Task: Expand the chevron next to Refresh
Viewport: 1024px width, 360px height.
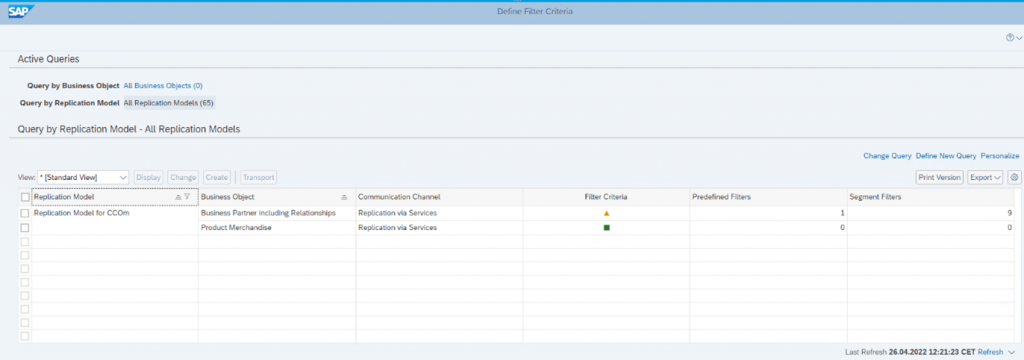Action: 1012,352
